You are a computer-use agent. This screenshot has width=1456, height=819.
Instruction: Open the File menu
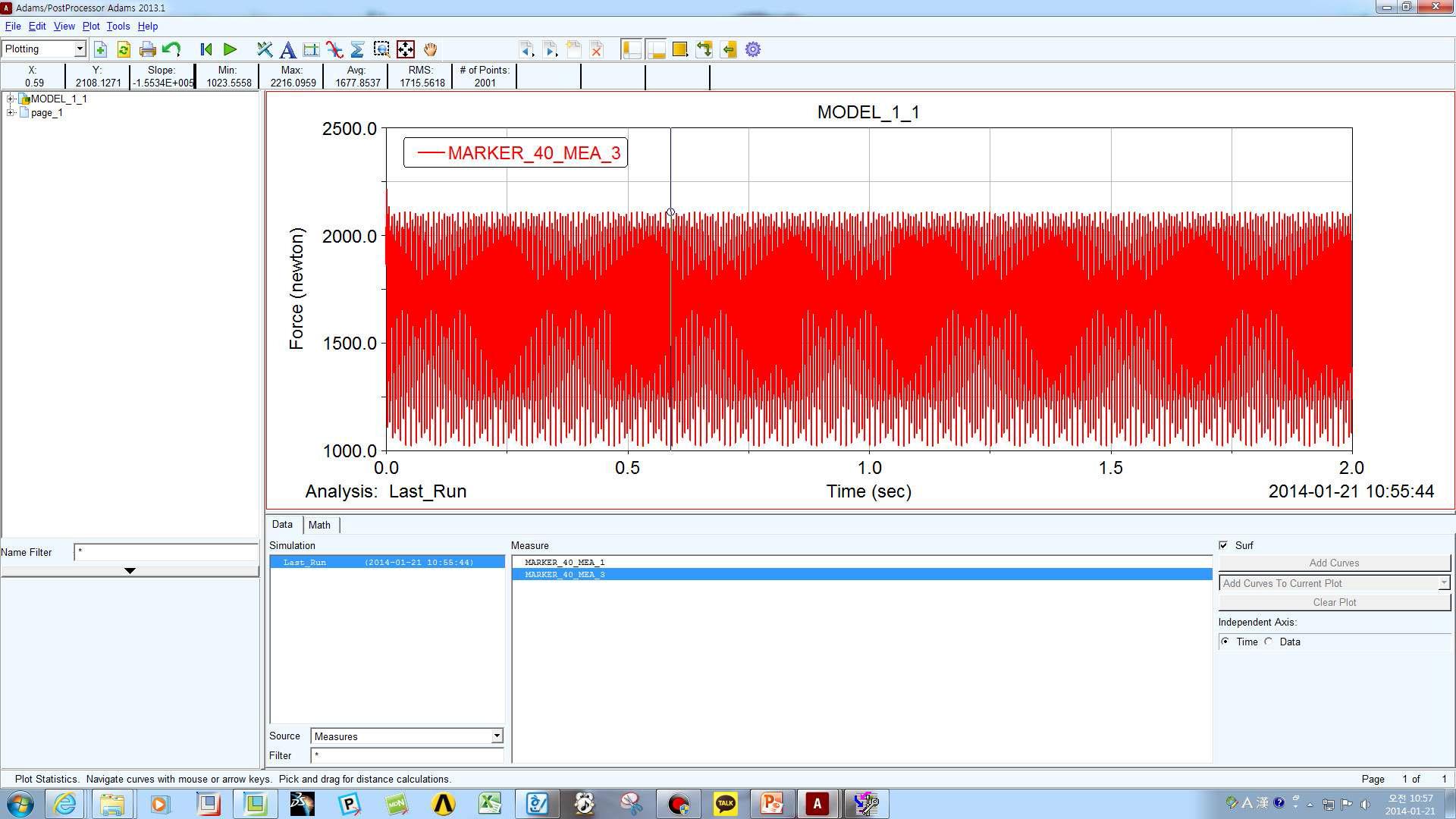point(13,26)
